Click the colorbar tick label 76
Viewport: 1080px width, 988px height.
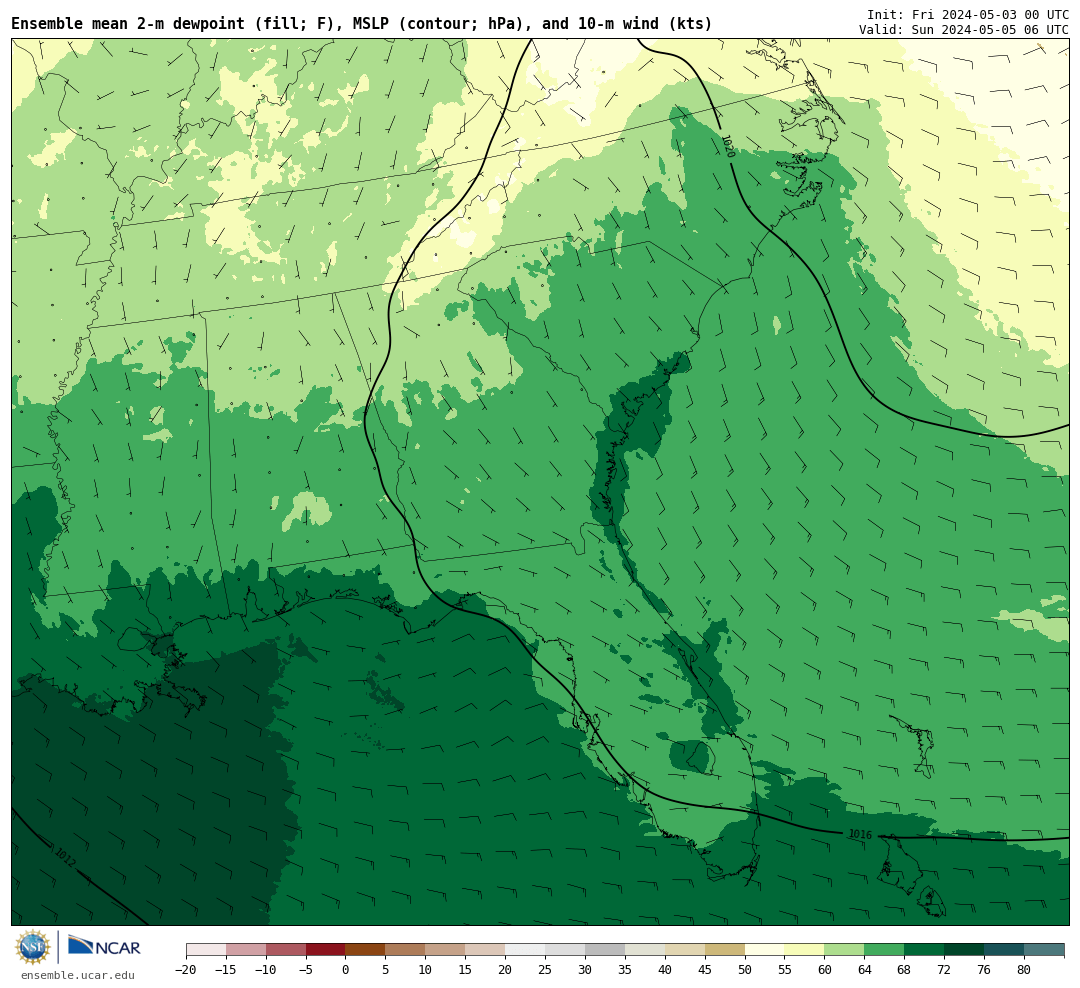(984, 970)
